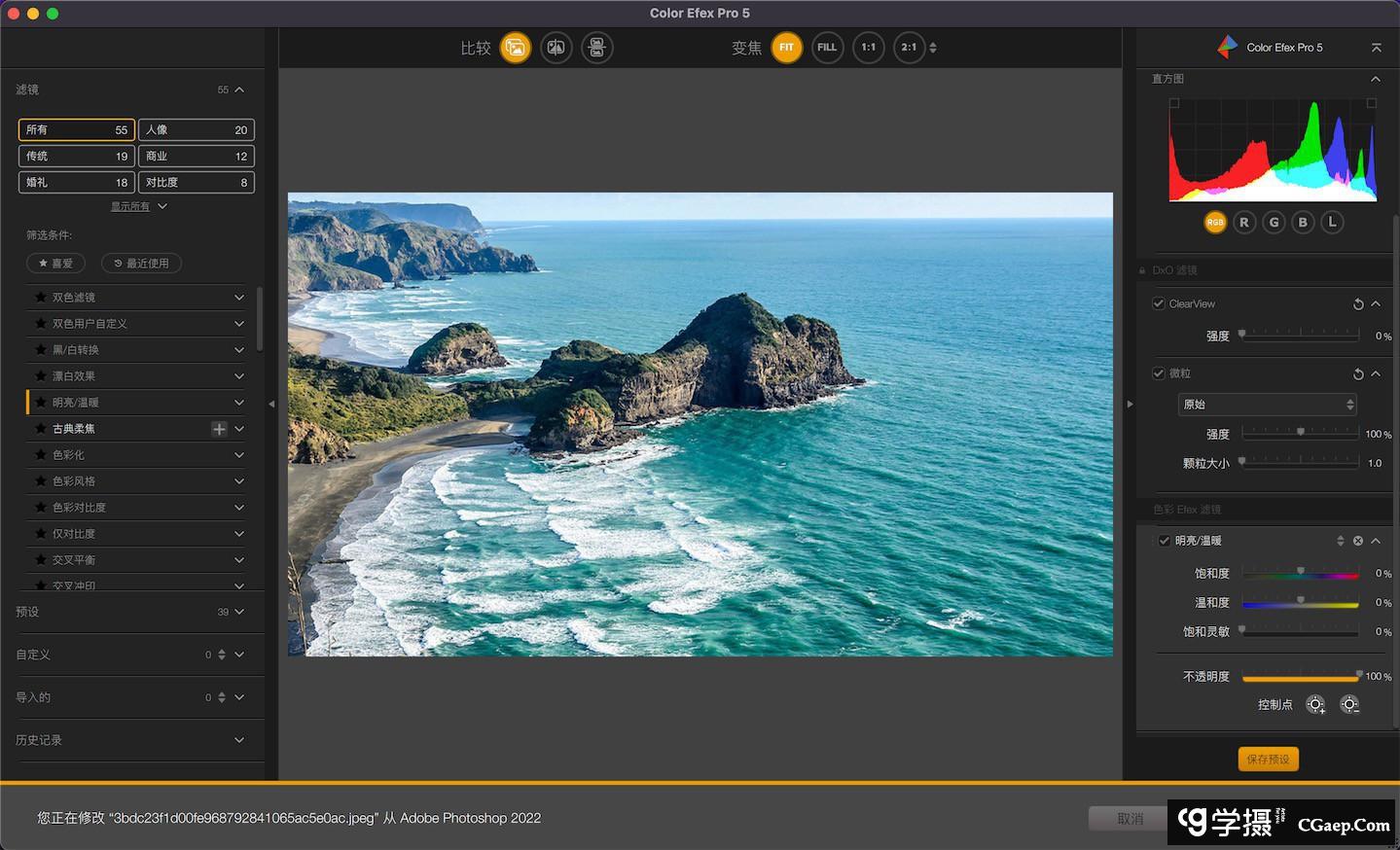Select the side-by-side compare view icon
This screenshot has height=850, width=1400.
pyautogui.click(x=597, y=48)
